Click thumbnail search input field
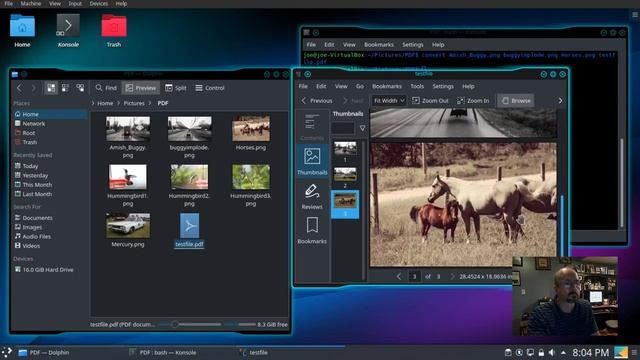The width and height of the screenshot is (640, 360). 343,128
